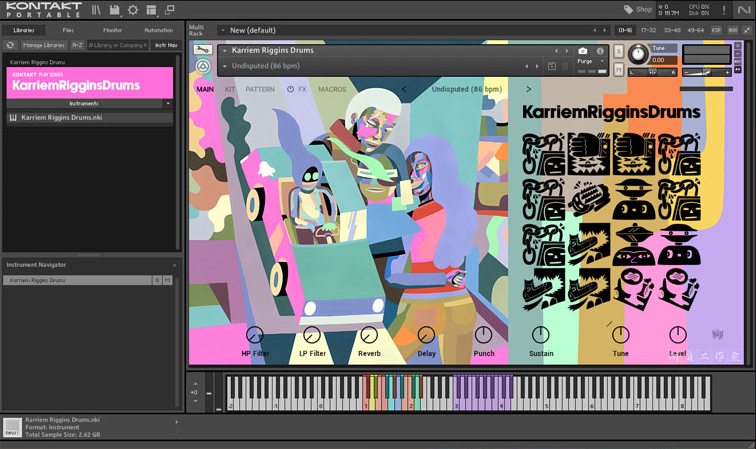
Task: Click the Shop tag icon
Action: click(628, 10)
